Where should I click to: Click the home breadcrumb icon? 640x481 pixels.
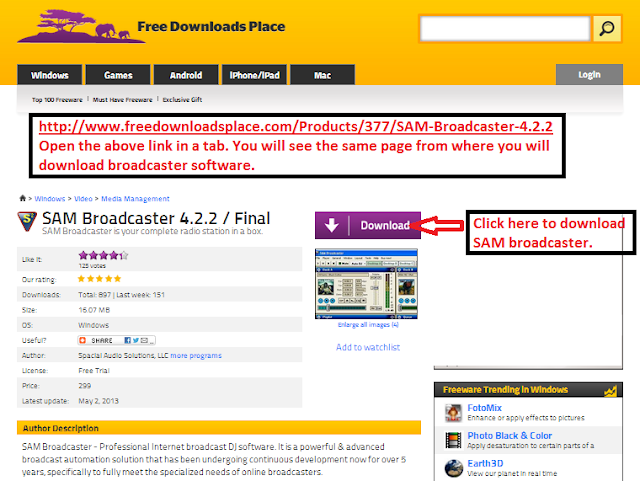(23, 198)
